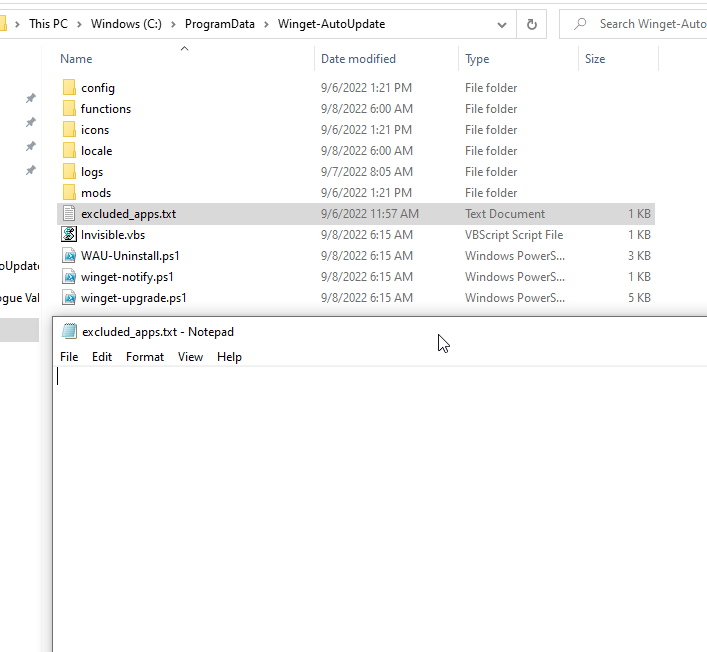Select the winget-notify.ps1 file name
This screenshot has width=707, height=652.
click(x=127, y=277)
